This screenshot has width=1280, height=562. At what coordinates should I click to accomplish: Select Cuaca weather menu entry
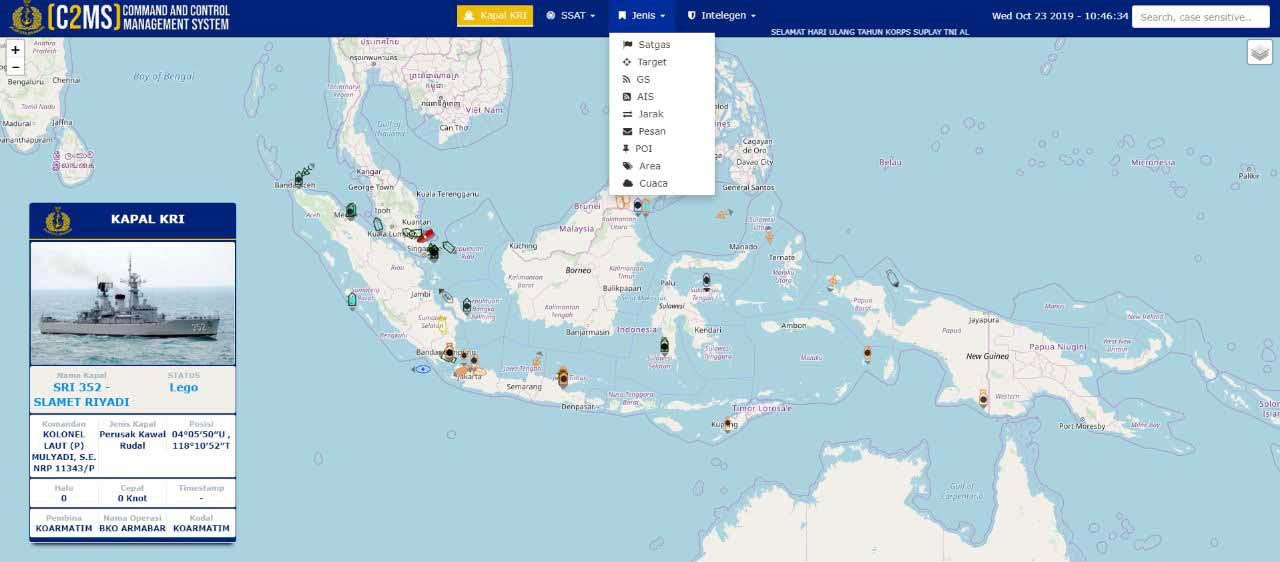(653, 184)
